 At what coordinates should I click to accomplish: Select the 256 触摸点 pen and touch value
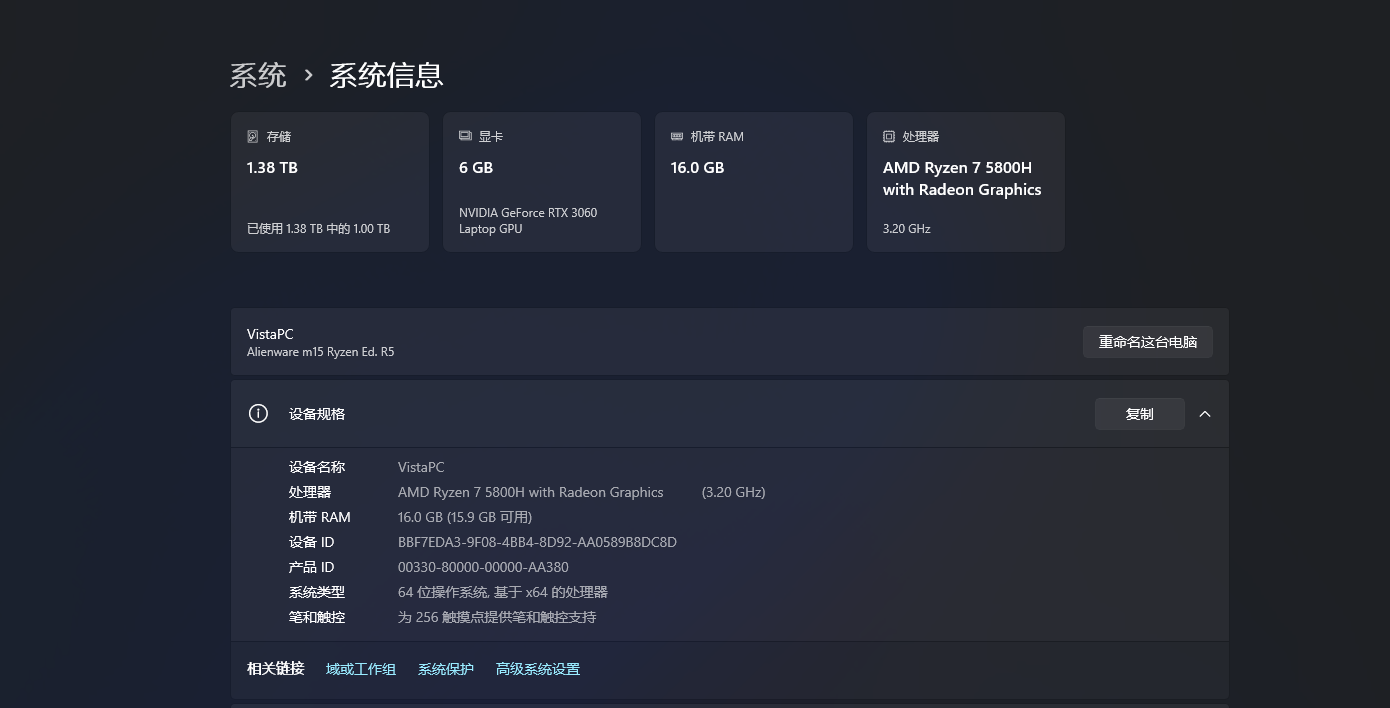click(x=497, y=617)
